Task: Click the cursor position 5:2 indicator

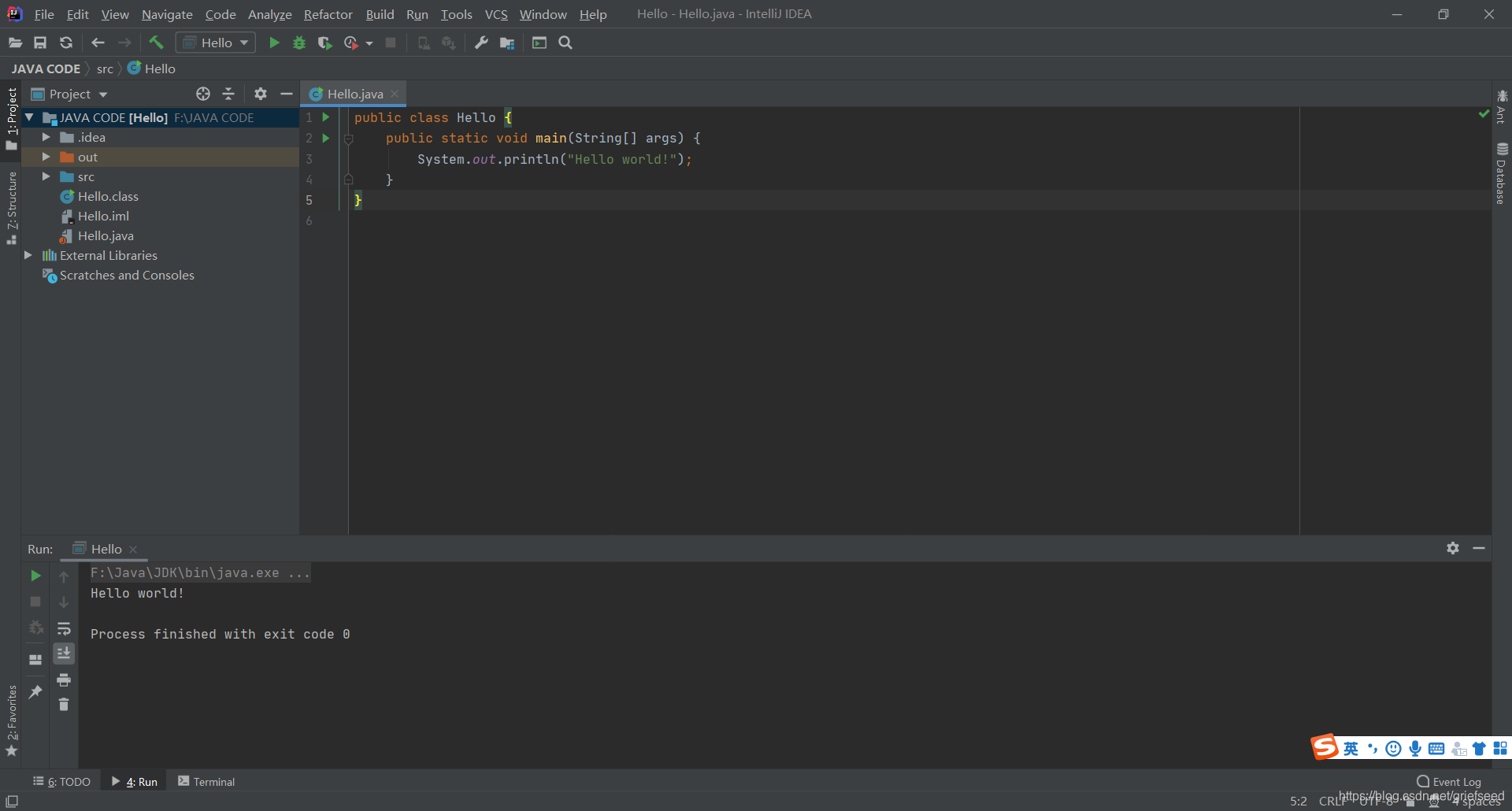Action: pos(1299,801)
